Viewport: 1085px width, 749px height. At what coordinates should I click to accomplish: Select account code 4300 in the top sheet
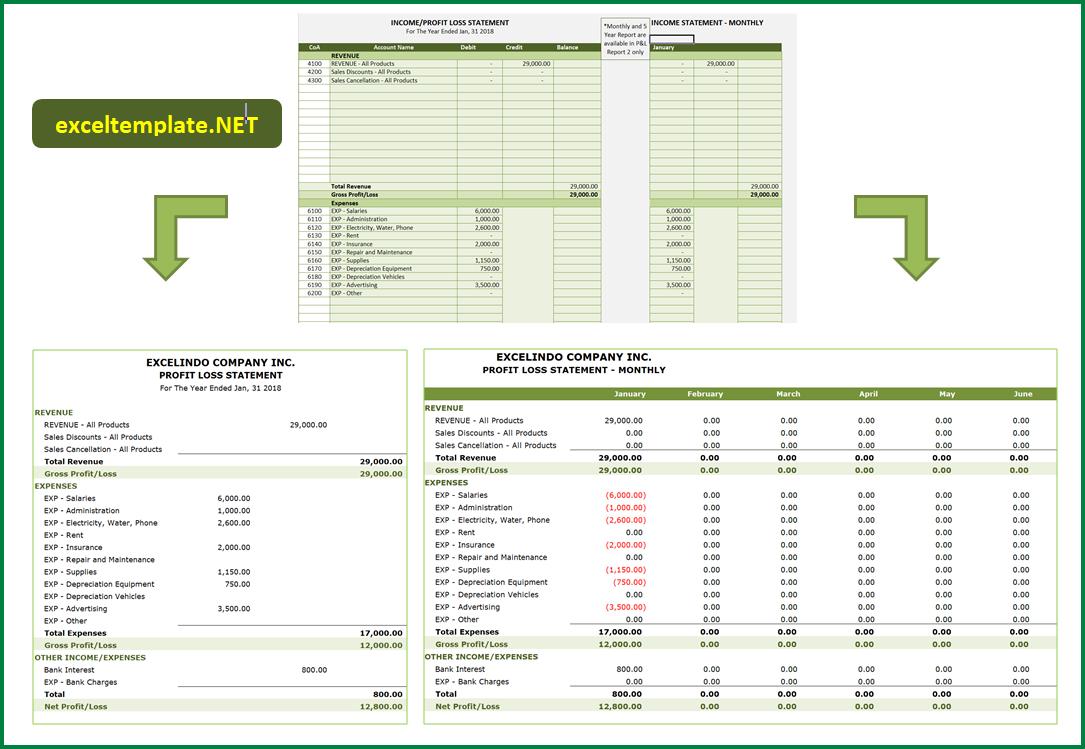(315, 80)
